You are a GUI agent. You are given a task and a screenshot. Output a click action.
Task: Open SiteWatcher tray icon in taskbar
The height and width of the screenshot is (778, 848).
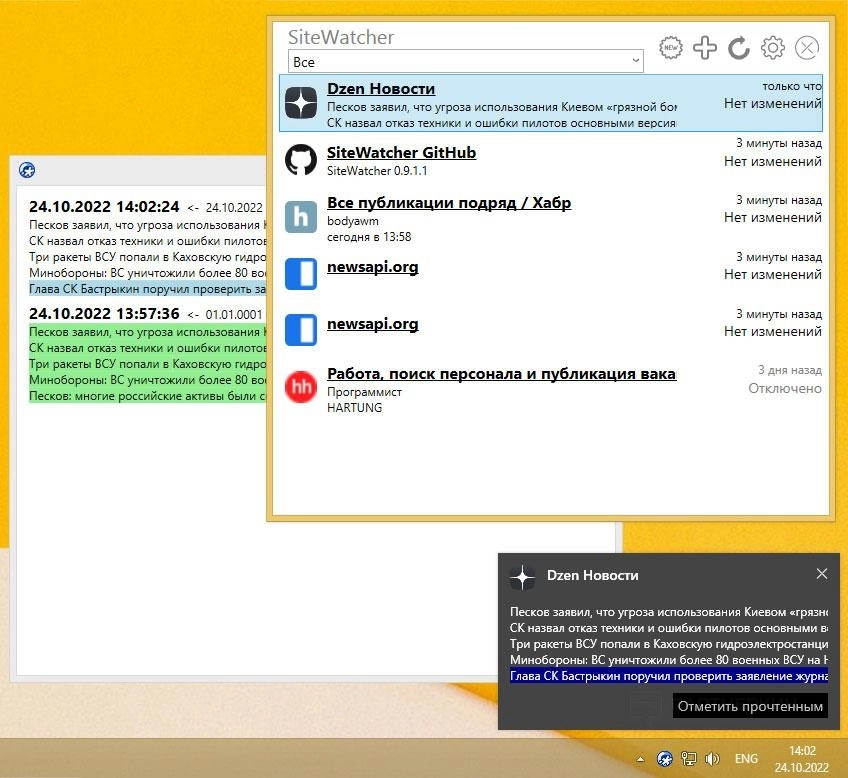pos(664,758)
